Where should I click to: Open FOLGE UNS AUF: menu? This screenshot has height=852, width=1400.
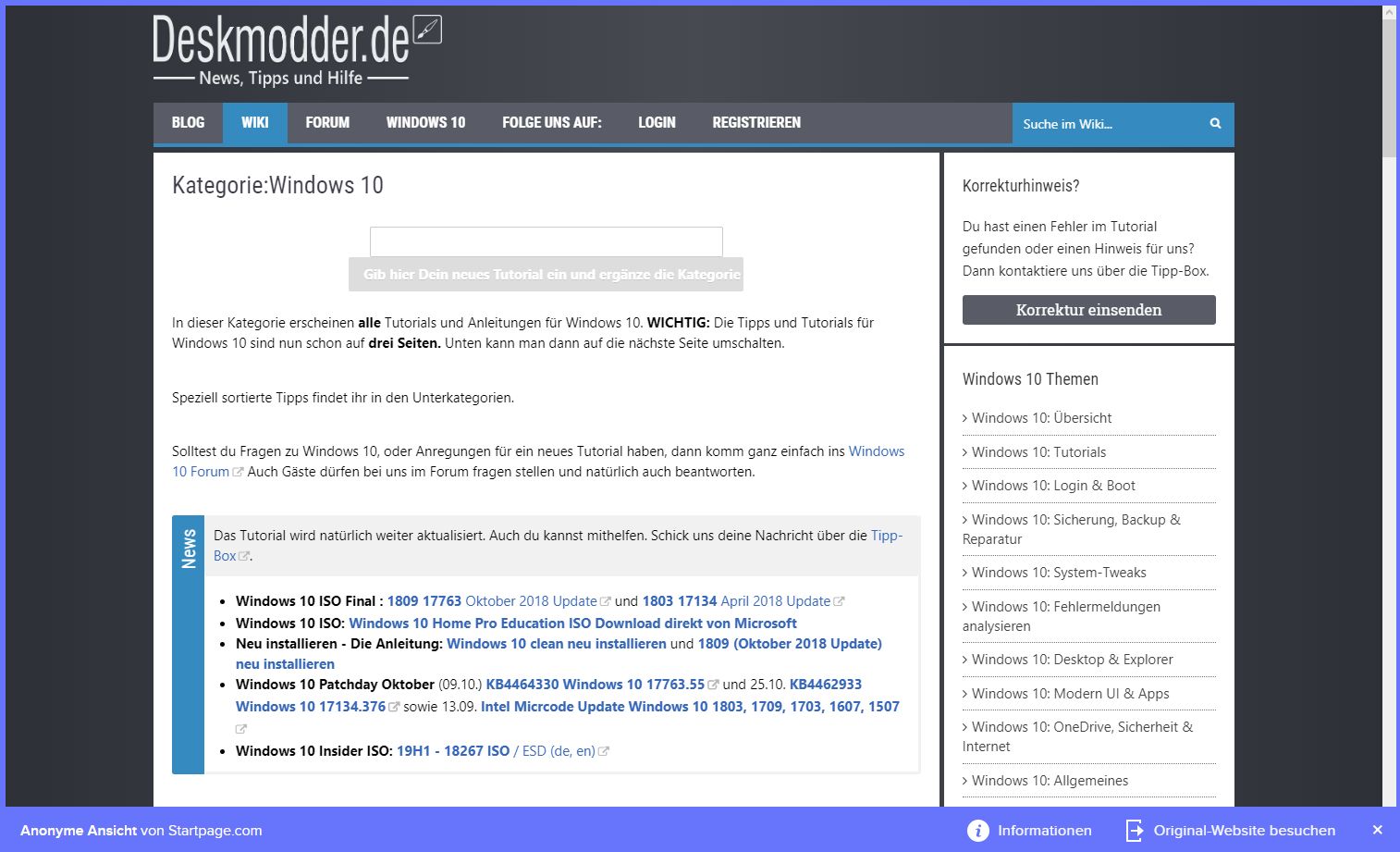[x=552, y=122]
